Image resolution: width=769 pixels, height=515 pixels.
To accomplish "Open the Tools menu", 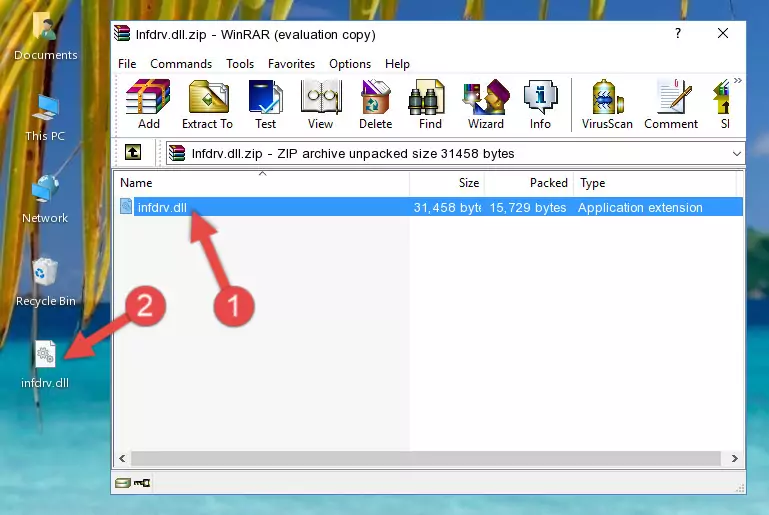I will (x=240, y=64).
